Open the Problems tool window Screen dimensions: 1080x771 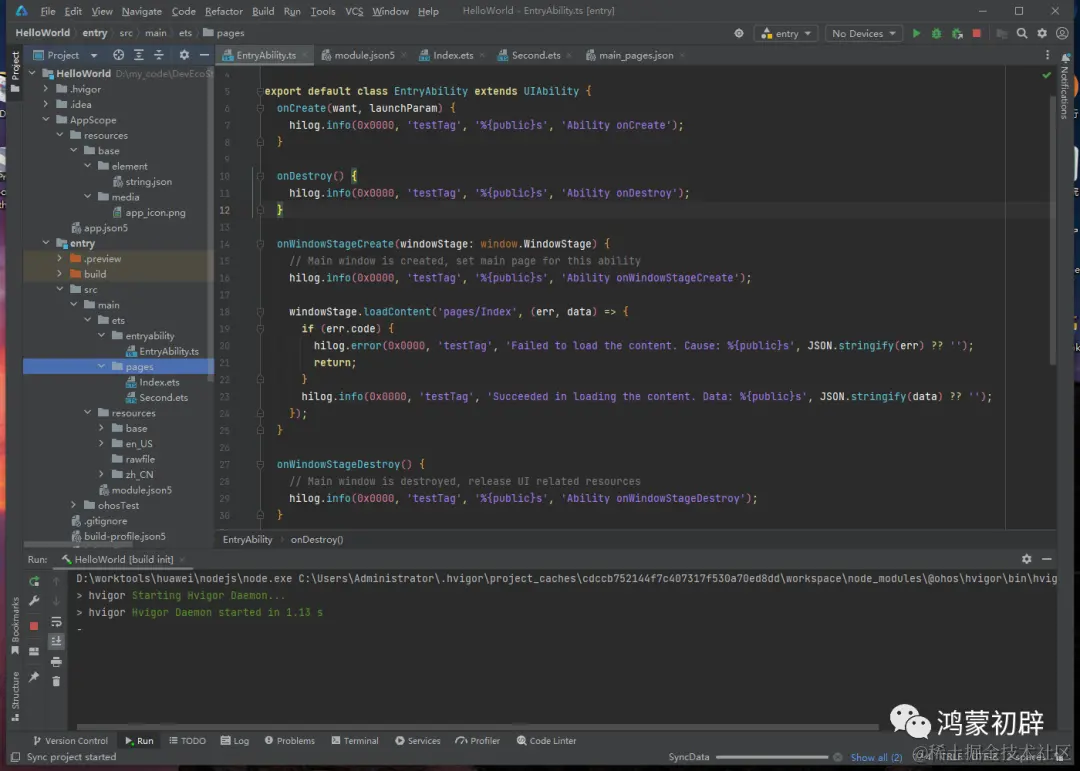coord(289,741)
